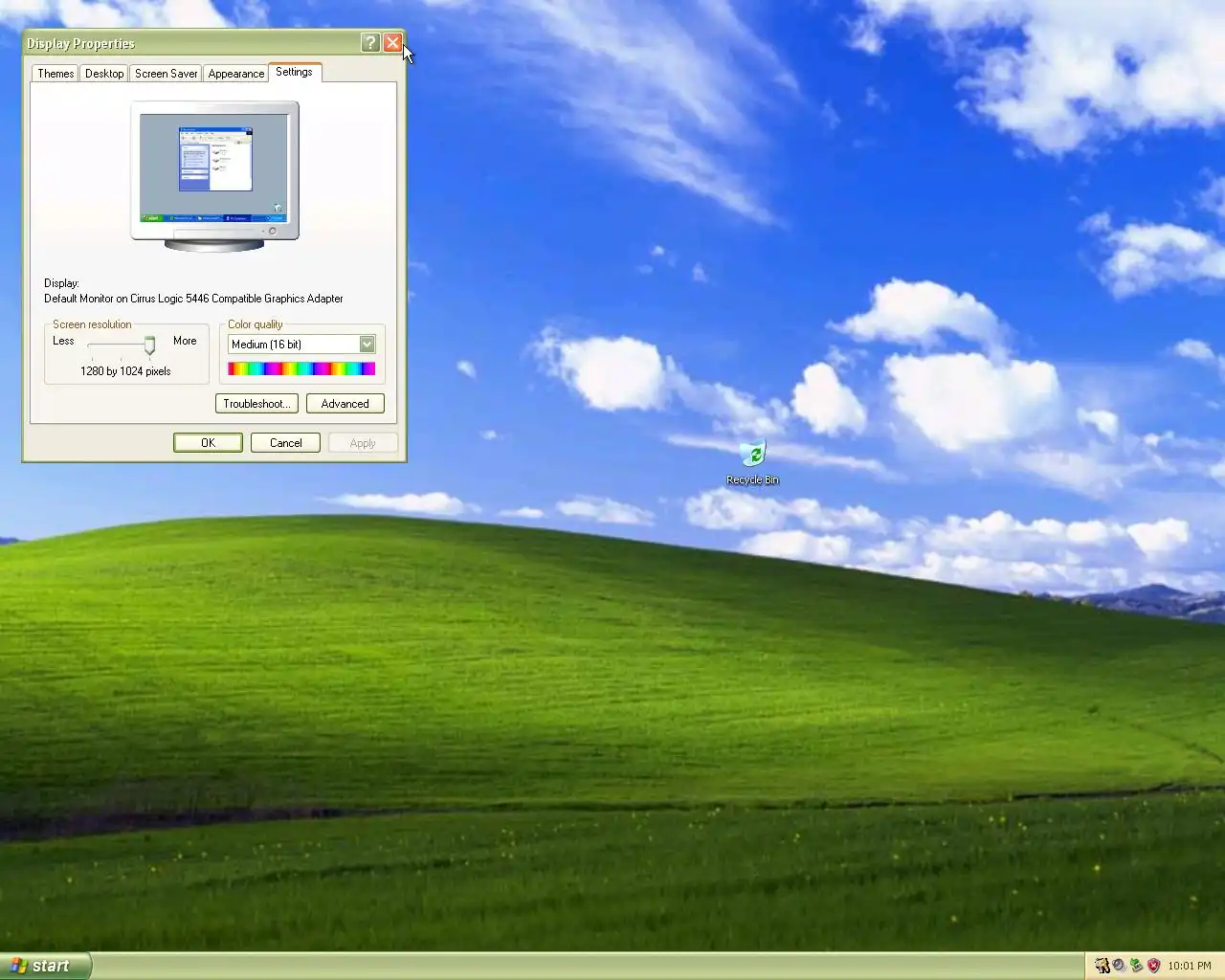Open Advanced display settings
This screenshot has width=1225, height=980.
click(x=345, y=404)
